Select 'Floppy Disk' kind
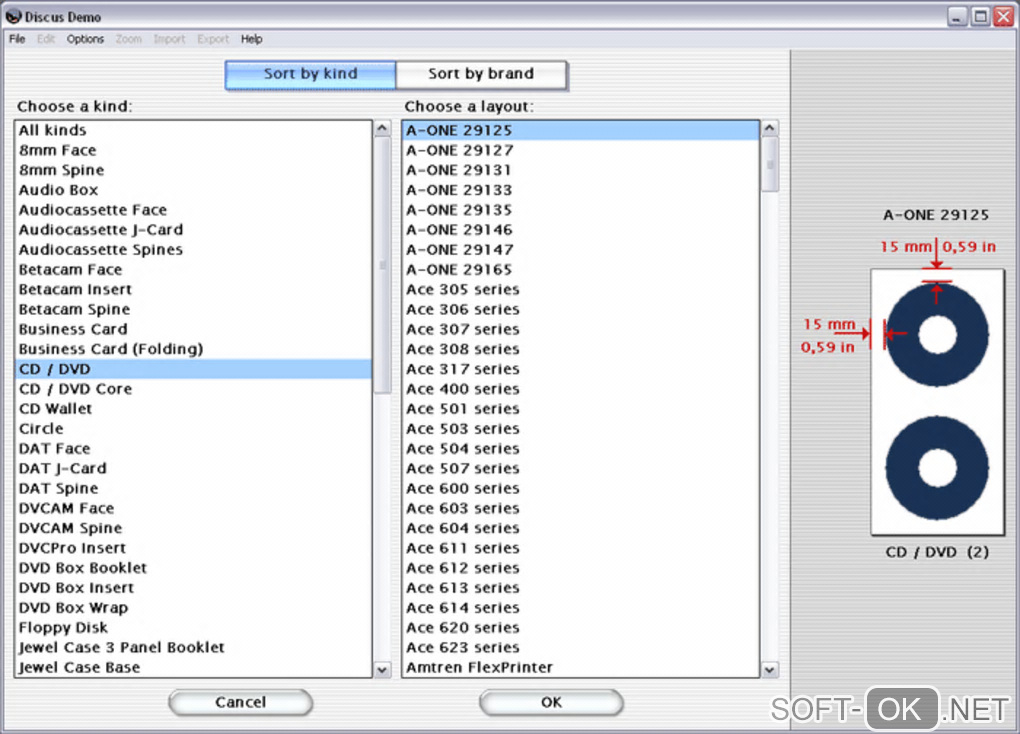Image resolution: width=1020 pixels, height=734 pixels. 193,628
